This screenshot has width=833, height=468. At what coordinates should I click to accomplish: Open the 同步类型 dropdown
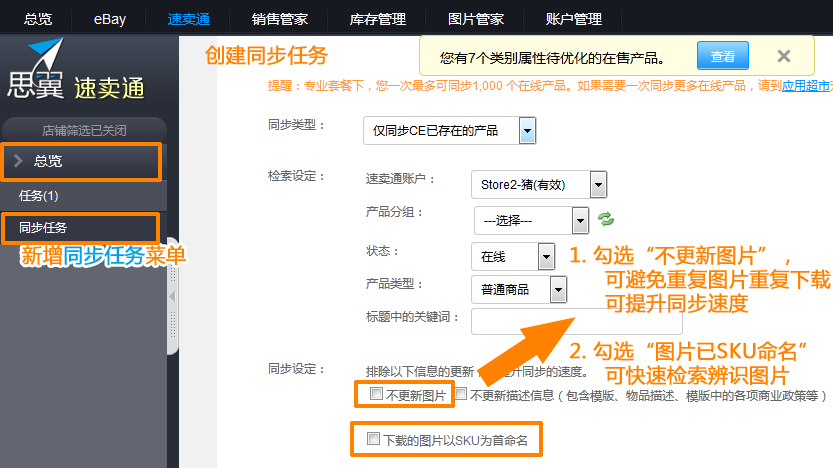click(449, 131)
